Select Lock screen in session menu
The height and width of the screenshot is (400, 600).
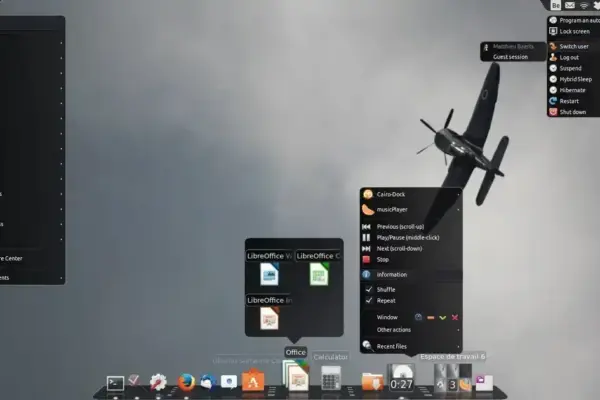click(x=574, y=32)
